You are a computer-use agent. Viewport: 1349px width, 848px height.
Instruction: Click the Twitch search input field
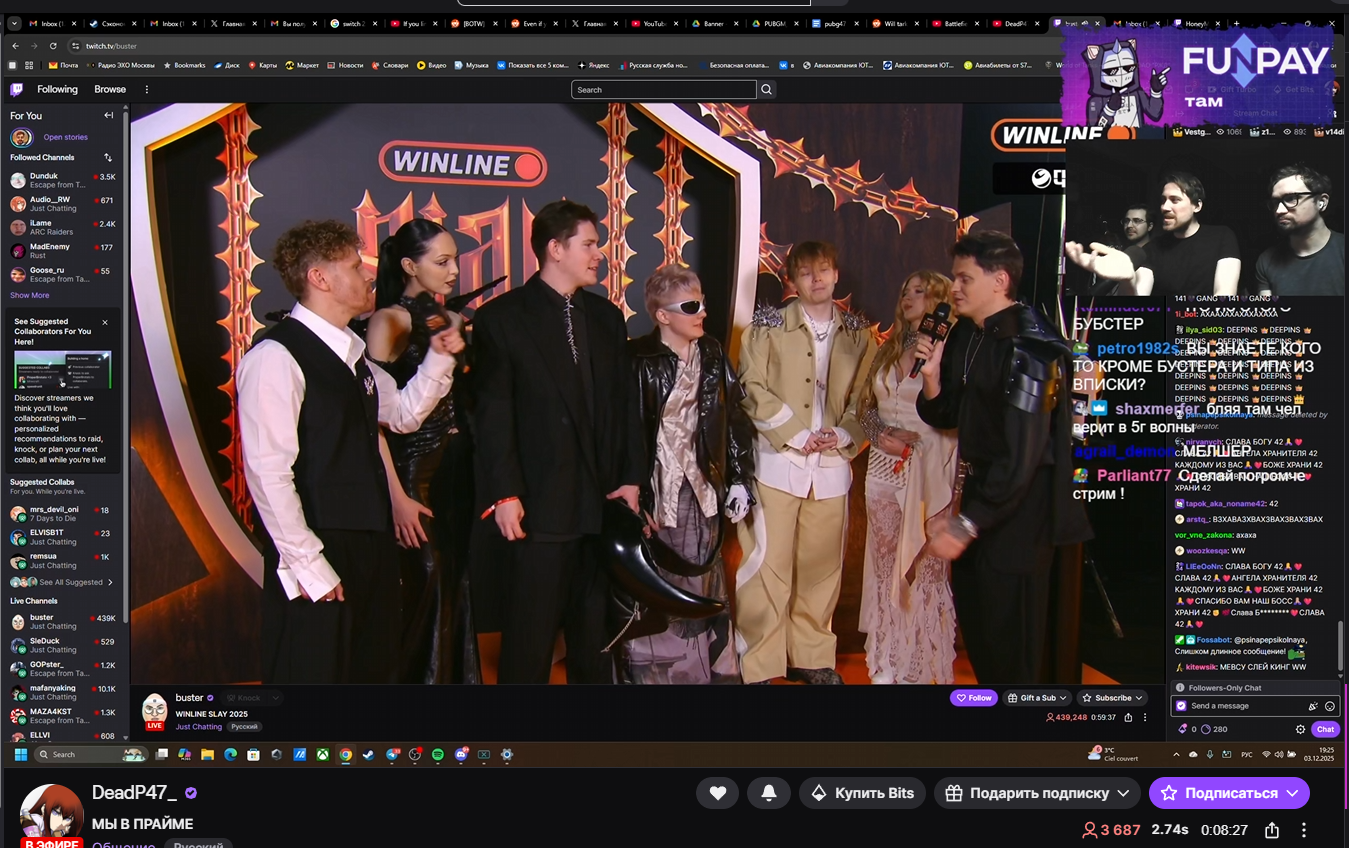tap(664, 89)
